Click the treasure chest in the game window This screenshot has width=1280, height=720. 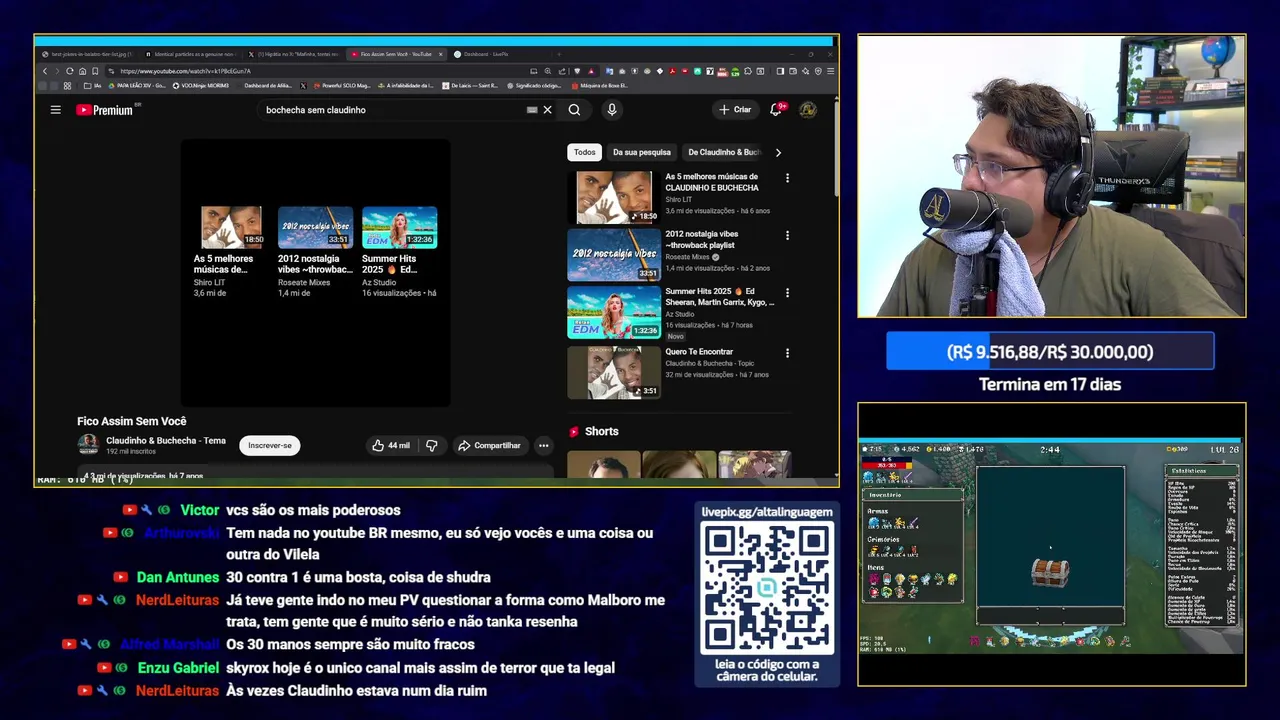[1050, 572]
